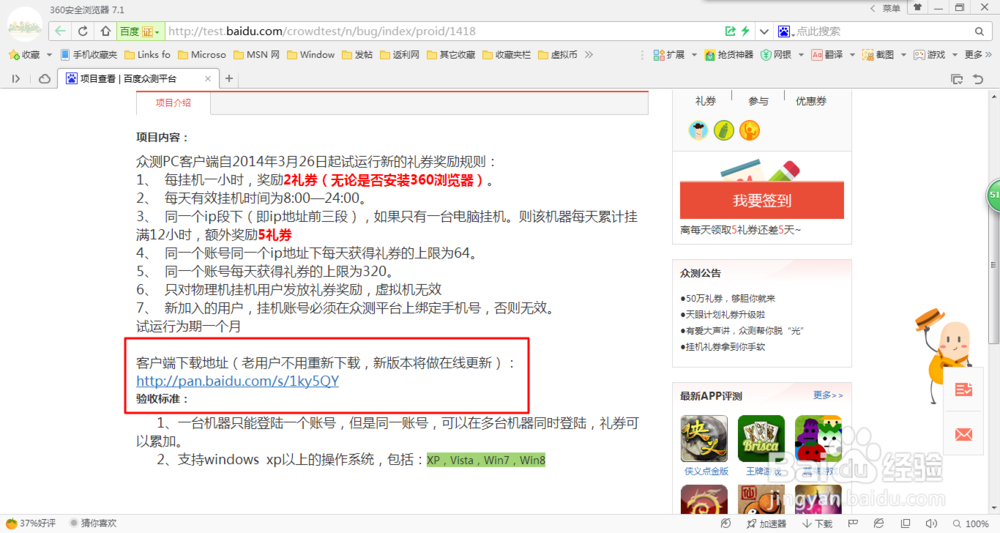Click the red envelope mail side icon
This screenshot has width=1000, height=533.
964,434
